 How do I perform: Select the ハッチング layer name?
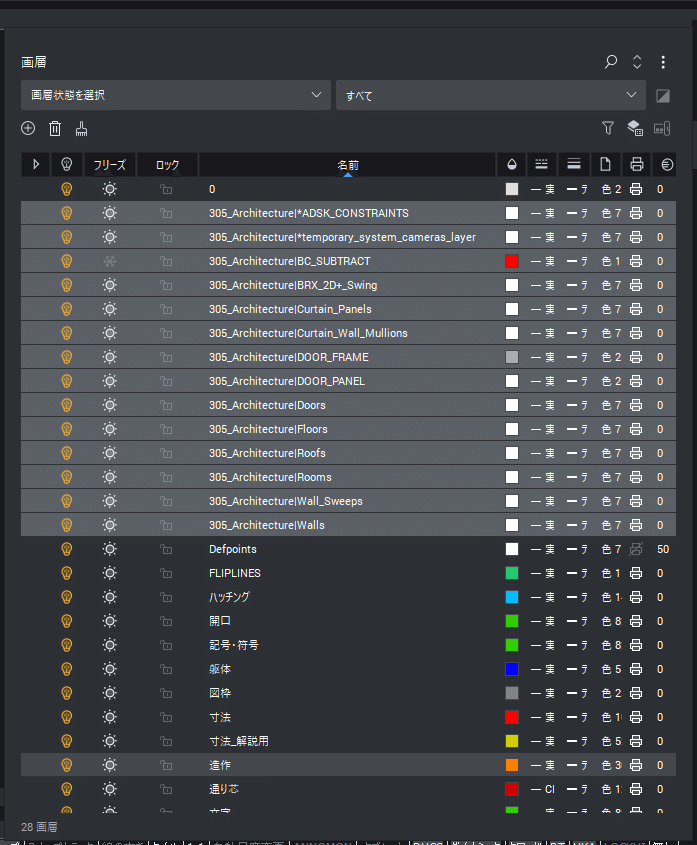click(229, 597)
